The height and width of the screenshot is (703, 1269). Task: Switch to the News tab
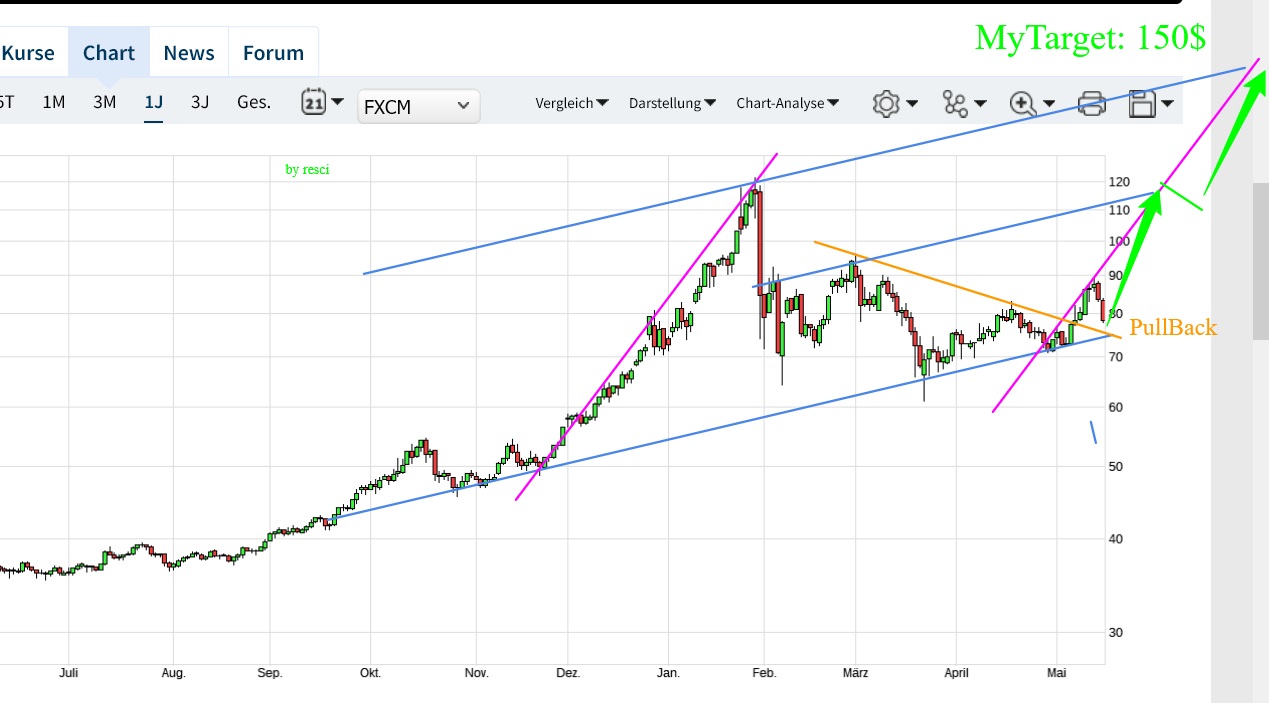coord(189,53)
